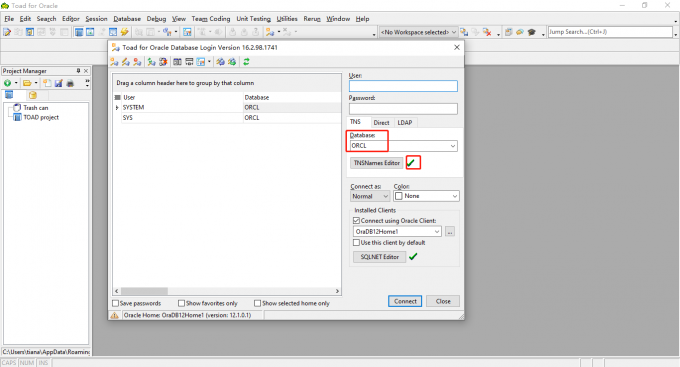
Task: Click the save project icon in Project Manager
Action: (59, 83)
